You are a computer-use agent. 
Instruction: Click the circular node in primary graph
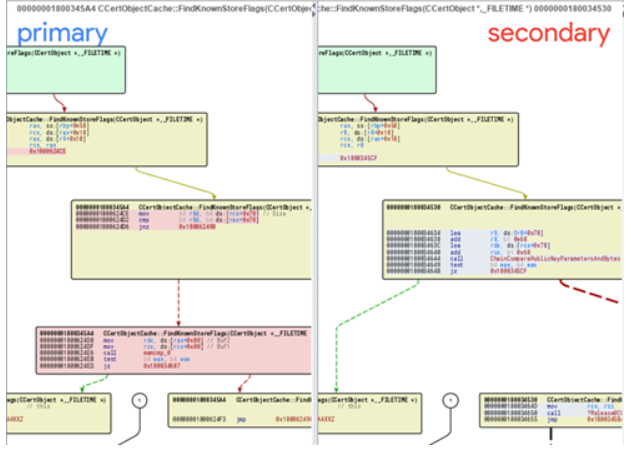[x=139, y=400]
